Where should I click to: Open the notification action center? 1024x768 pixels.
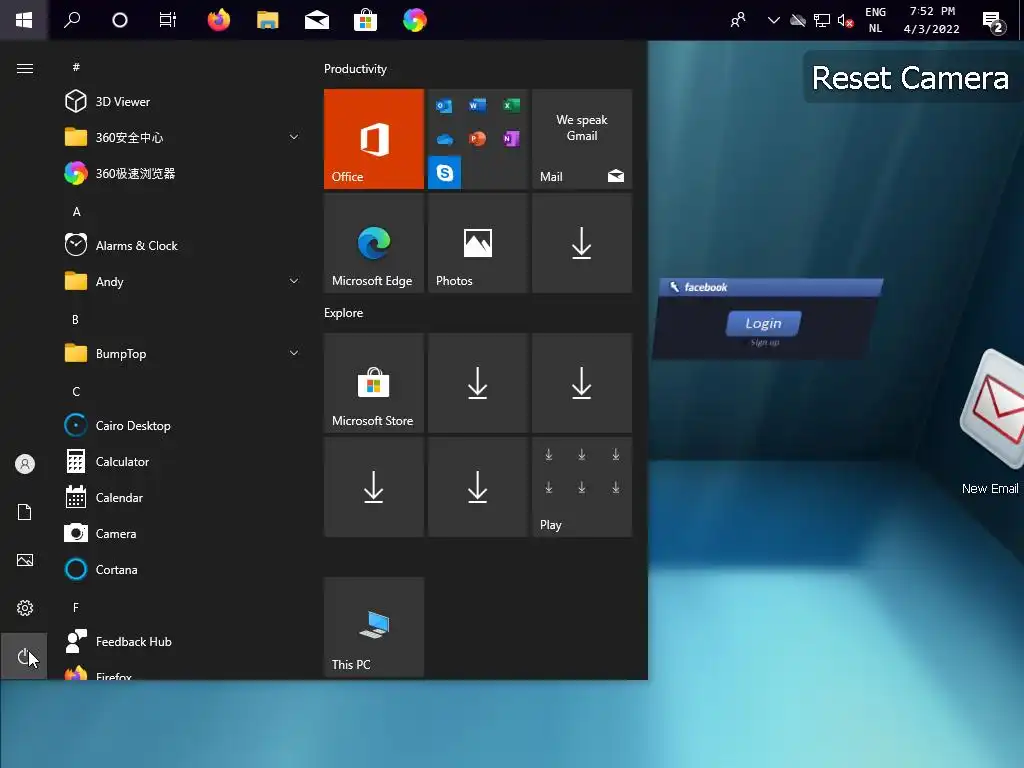pos(993,22)
